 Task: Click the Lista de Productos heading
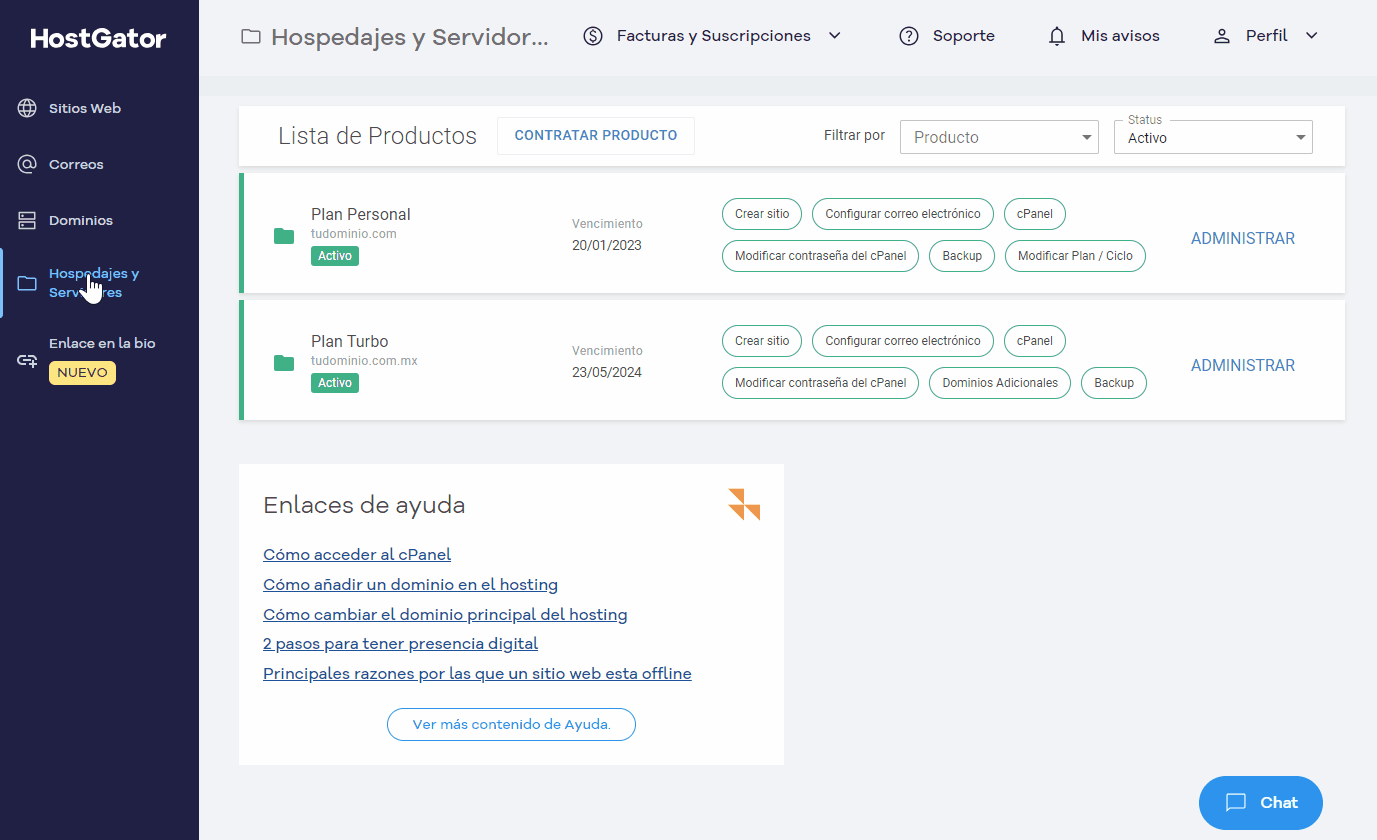(378, 136)
